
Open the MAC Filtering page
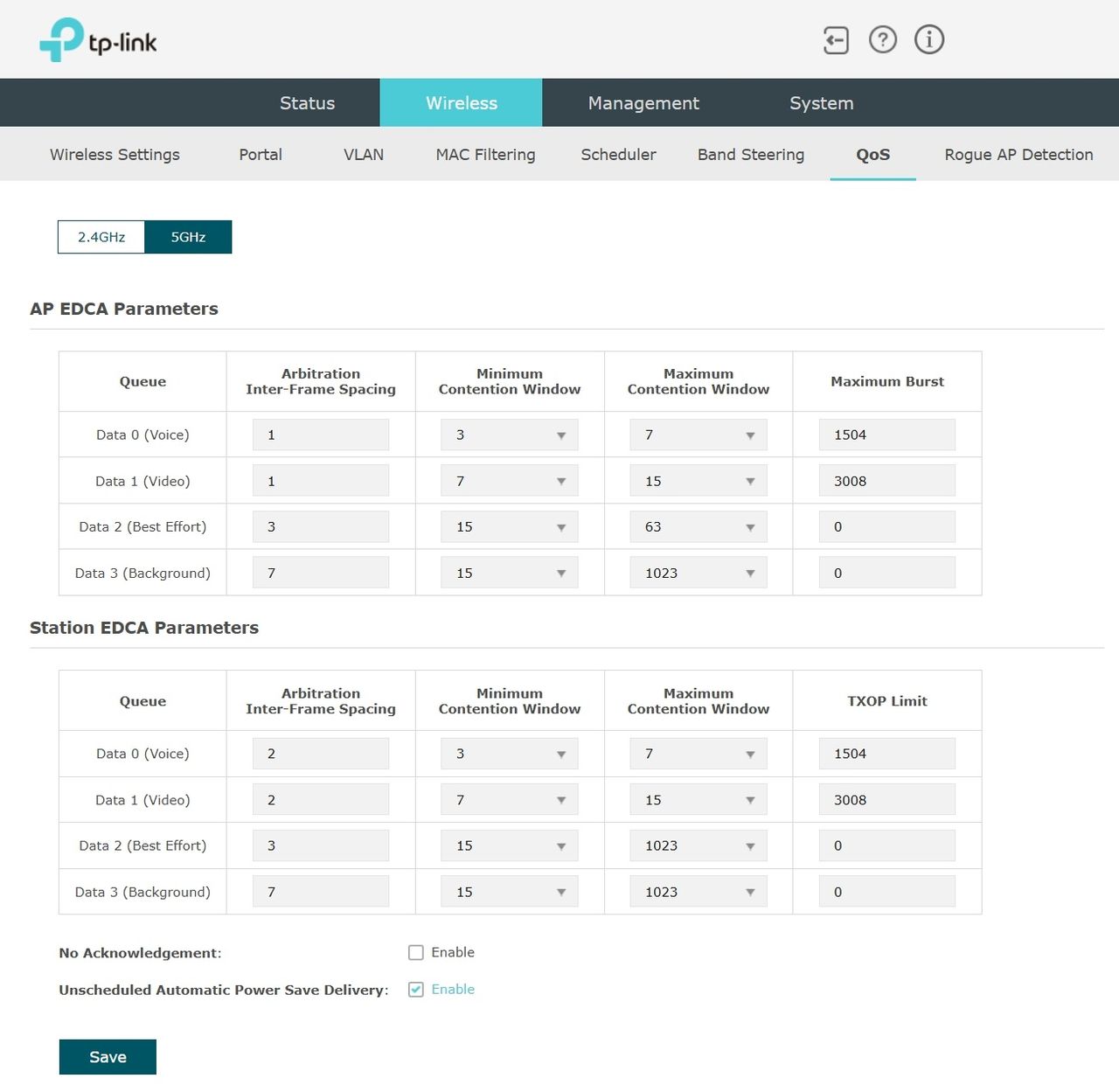(485, 155)
